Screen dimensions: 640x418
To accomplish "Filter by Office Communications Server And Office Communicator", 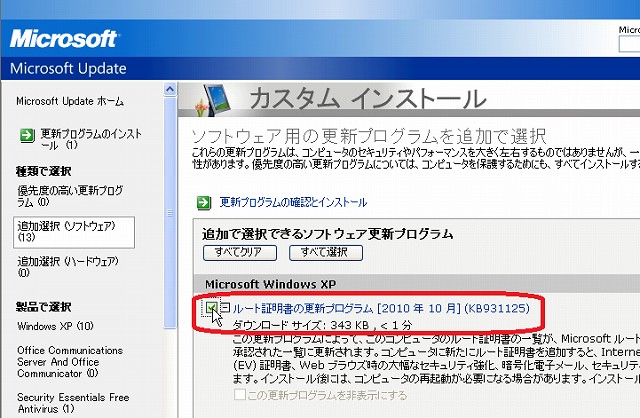I will tap(70, 362).
